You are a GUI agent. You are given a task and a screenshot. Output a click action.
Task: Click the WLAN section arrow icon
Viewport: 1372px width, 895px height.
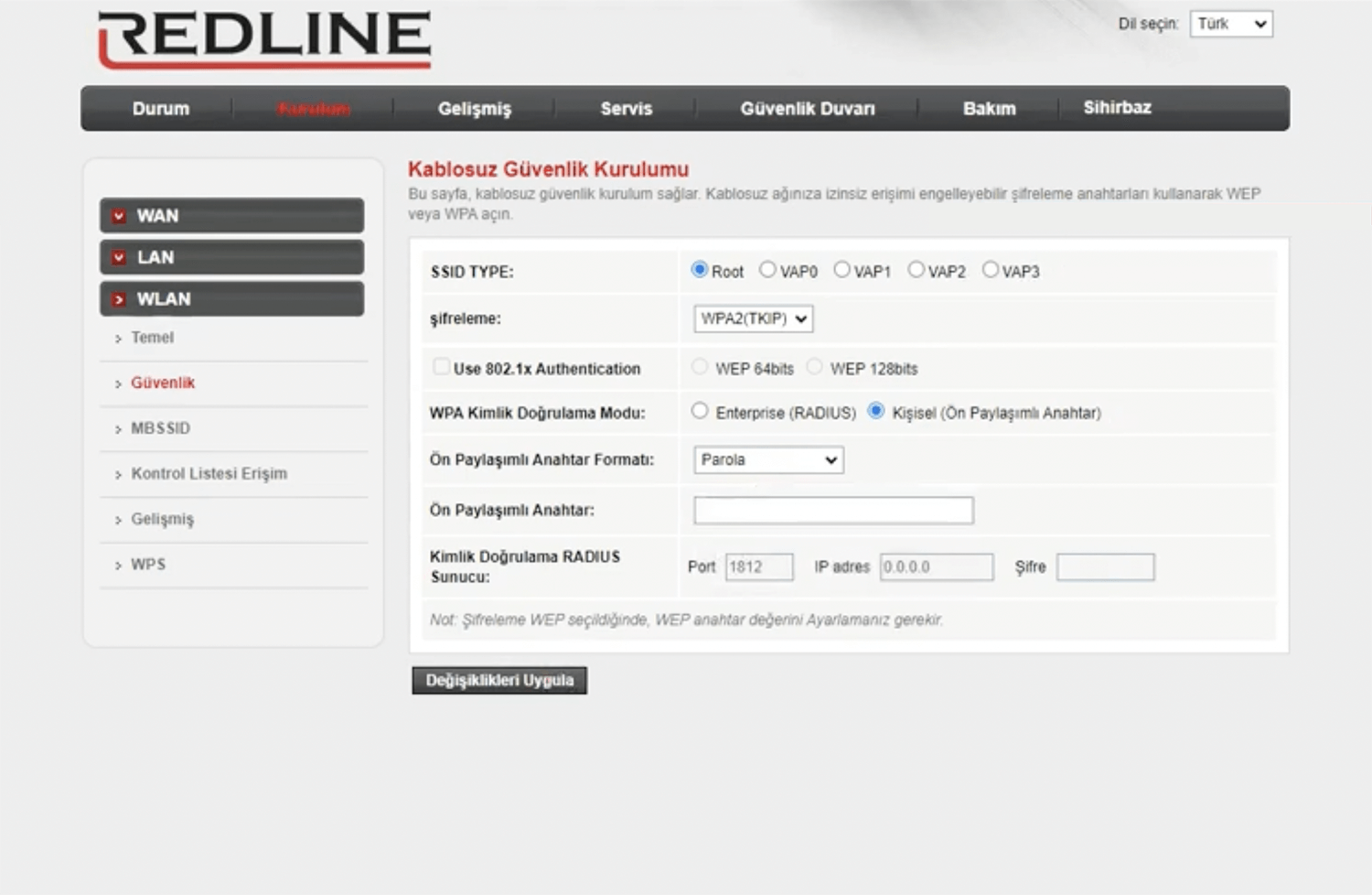pyautogui.click(x=119, y=299)
